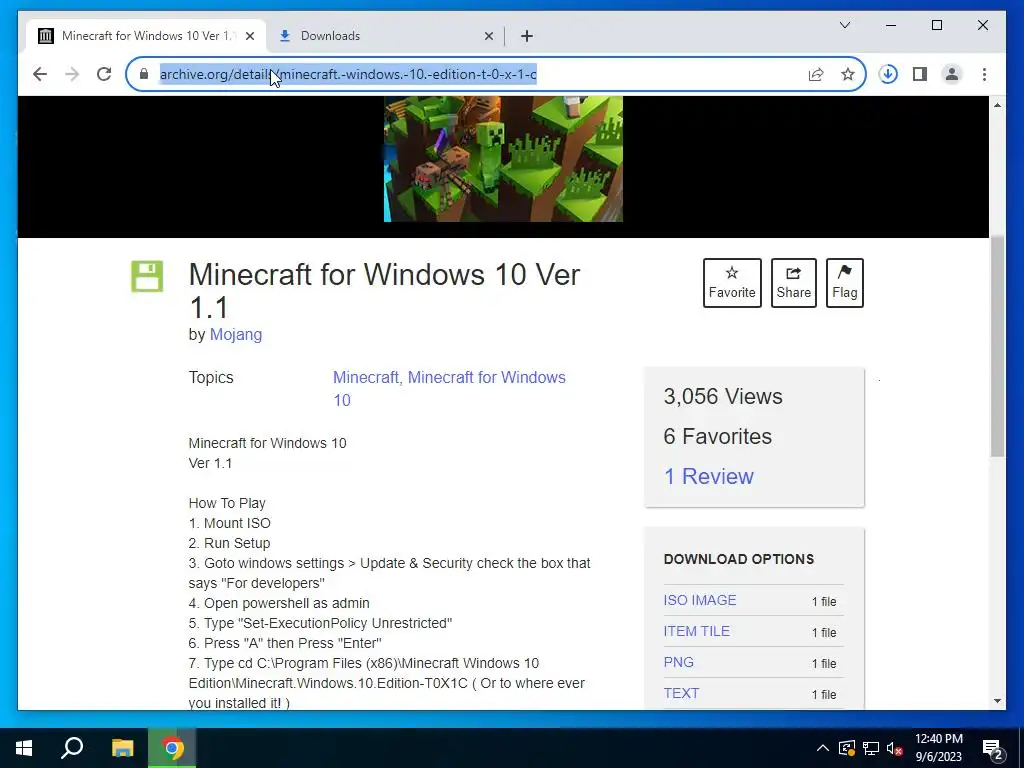The height and width of the screenshot is (768, 1024).
Task: Go back using the browser back arrow
Action: coord(40,74)
